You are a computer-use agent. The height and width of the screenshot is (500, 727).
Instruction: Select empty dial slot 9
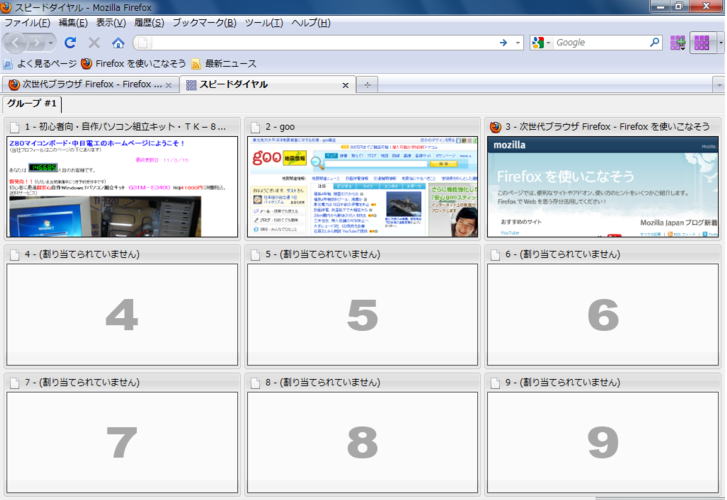tap(603, 442)
